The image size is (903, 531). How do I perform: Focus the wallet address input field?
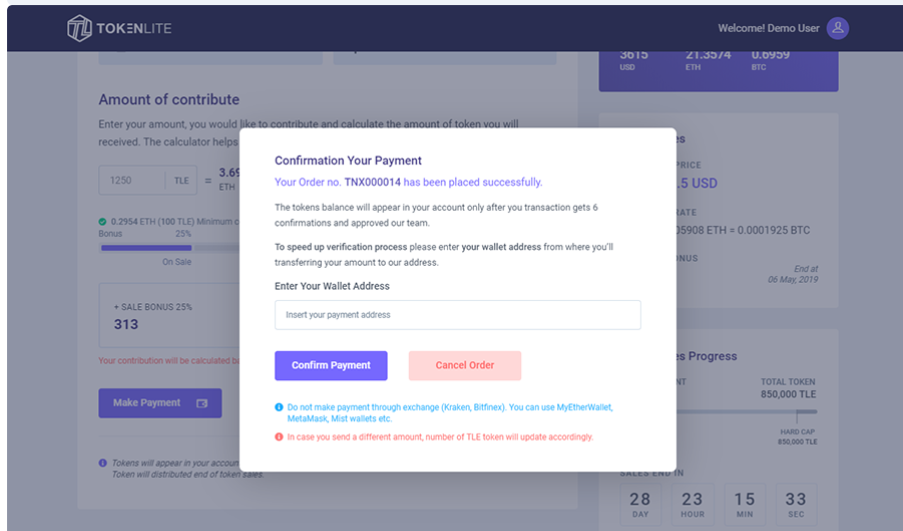click(x=457, y=315)
